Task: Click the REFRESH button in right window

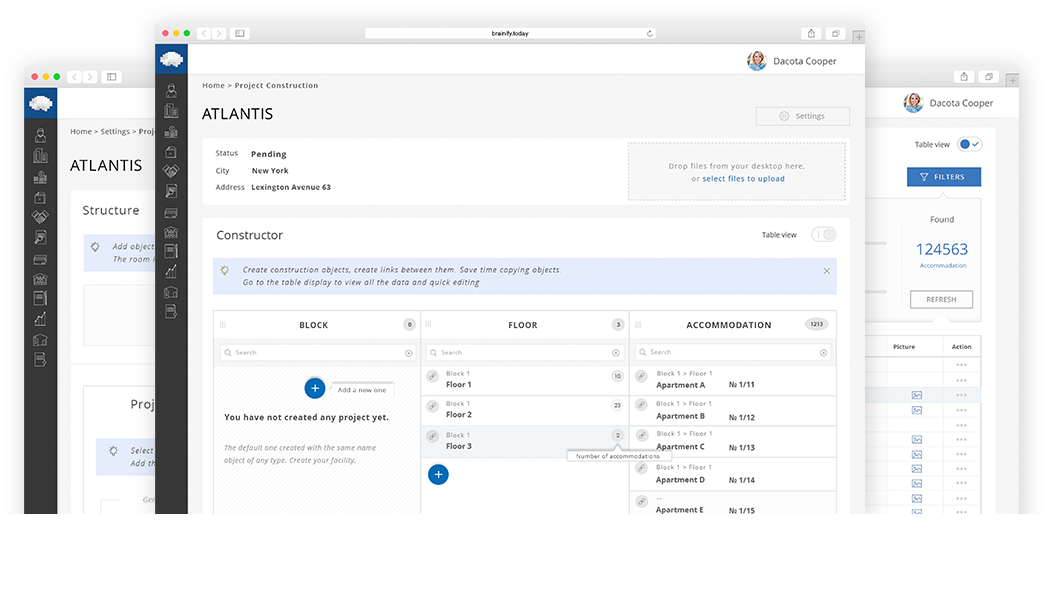Action: click(x=941, y=299)
